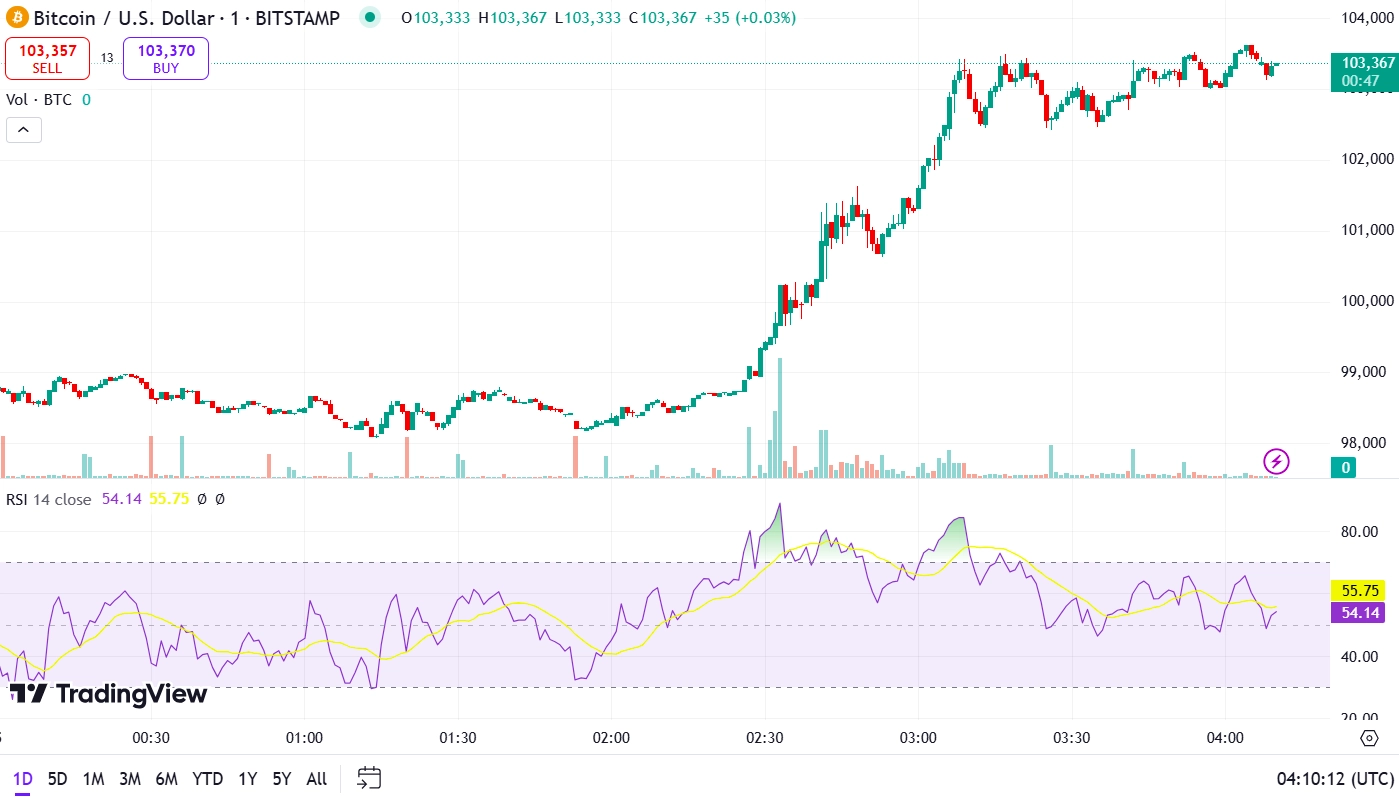1399x799 pixels.
Task: Click the 02:00 time axis label
Action: pos(611,738)
